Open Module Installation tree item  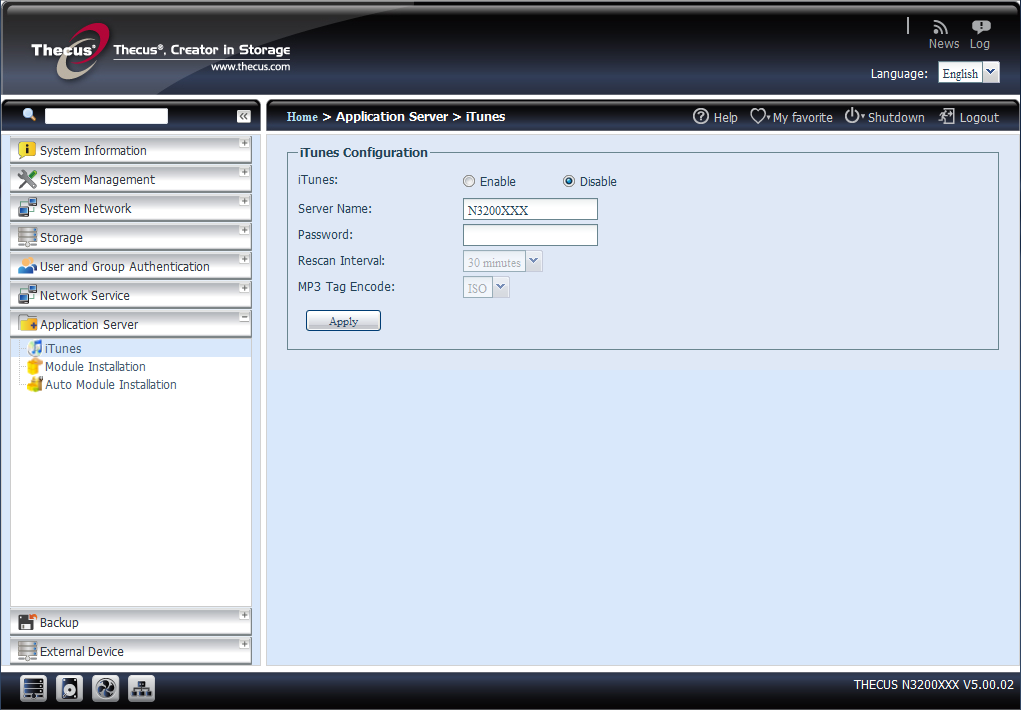click(x=95, y=367)
